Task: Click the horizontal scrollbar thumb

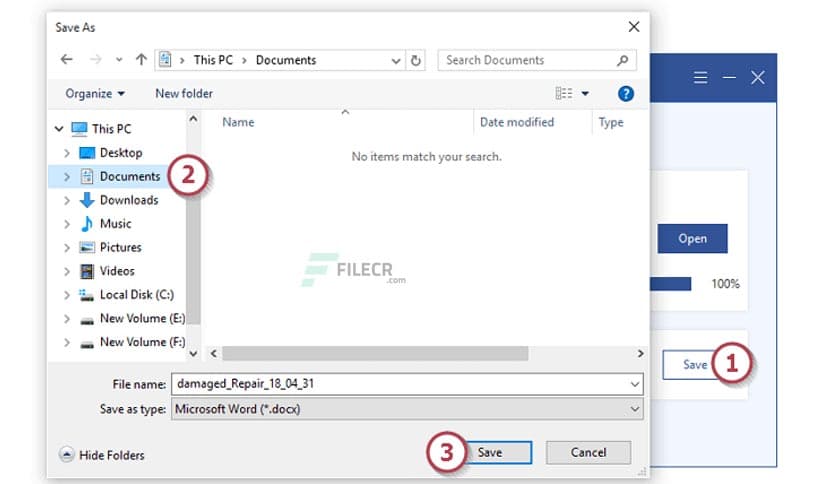Action: point(375,353)
